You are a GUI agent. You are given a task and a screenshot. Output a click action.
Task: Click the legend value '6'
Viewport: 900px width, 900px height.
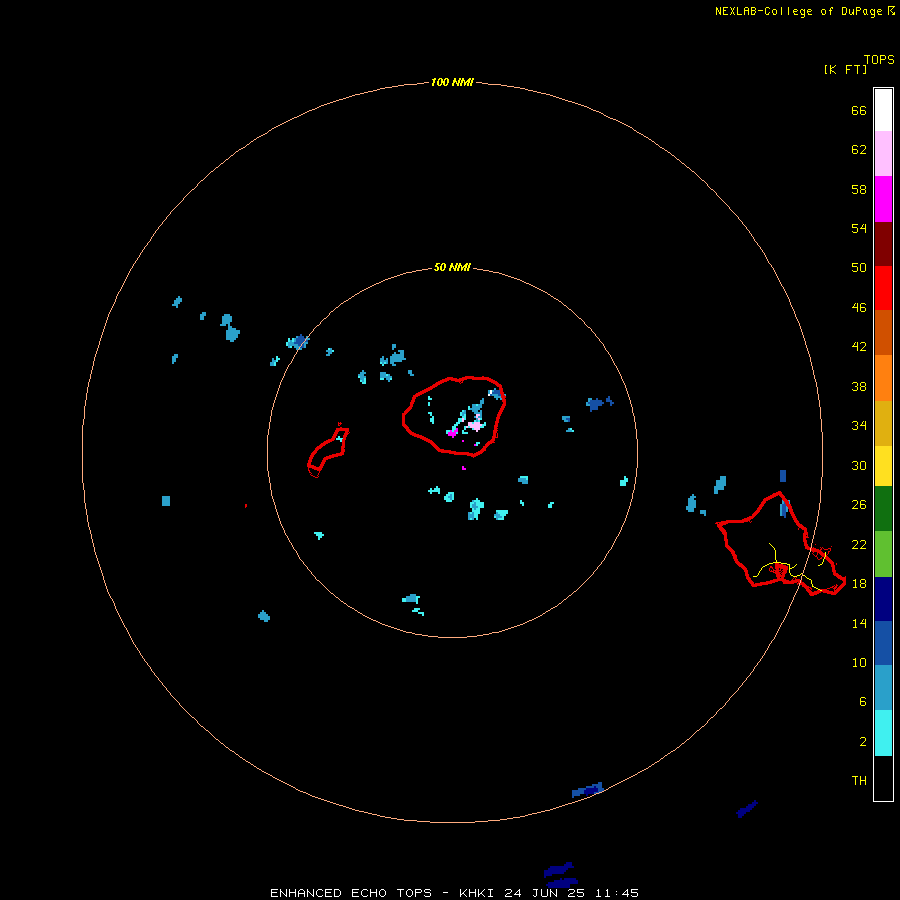(x=863, y=701)
